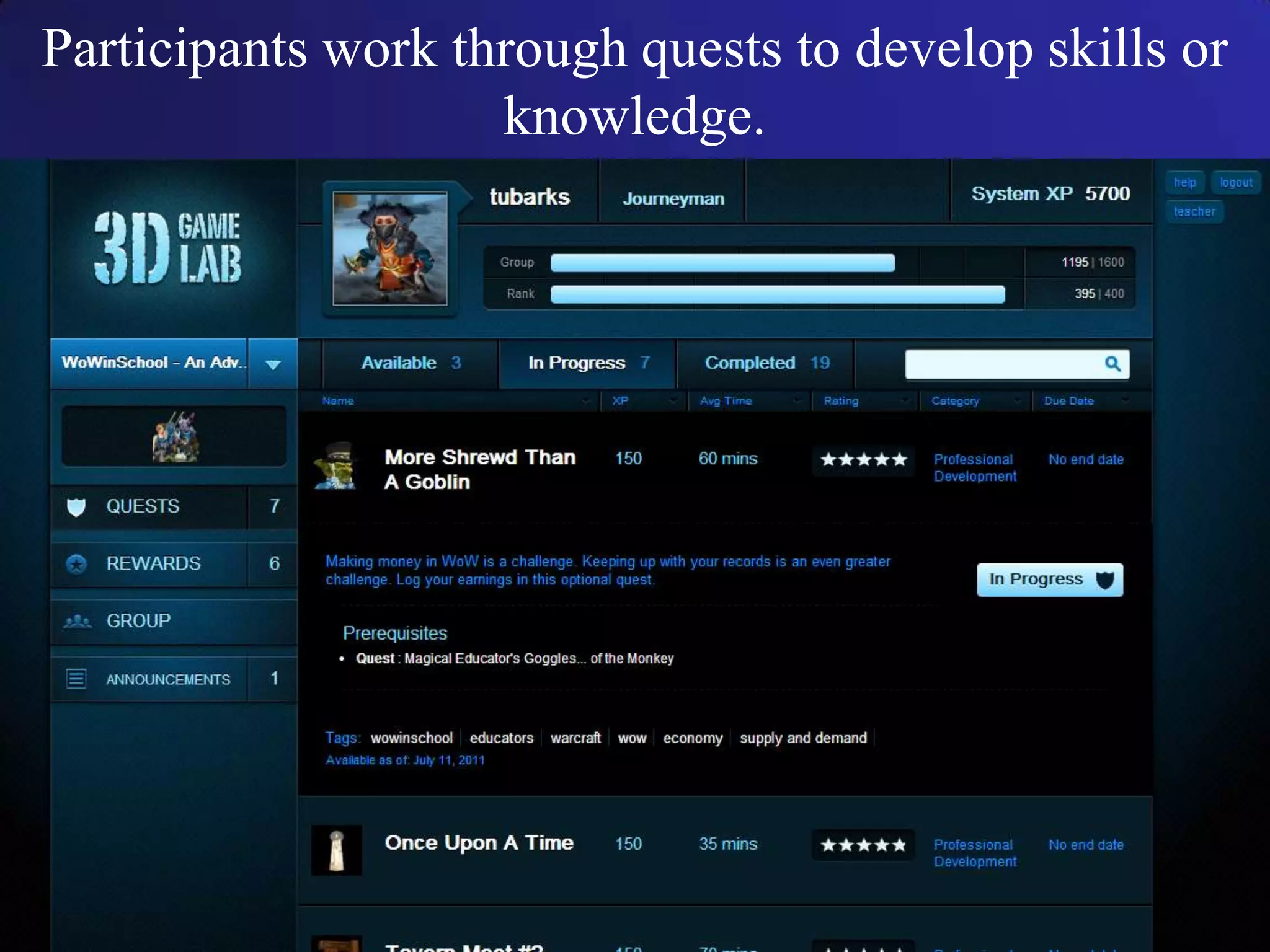
Task: Open the Rewards menu item
Action: tap(174, 564)
